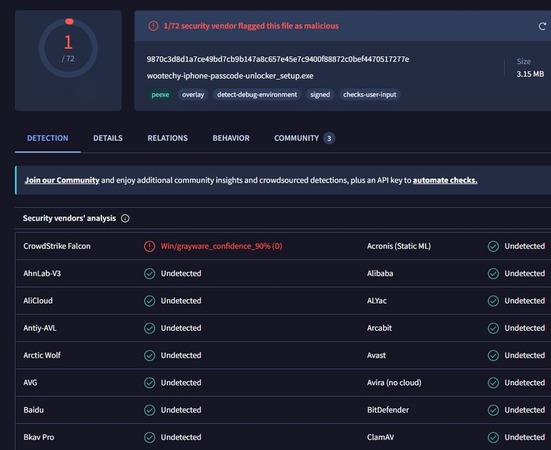
Task: Click the checks-user-input tag
Action: coord(370,95)
